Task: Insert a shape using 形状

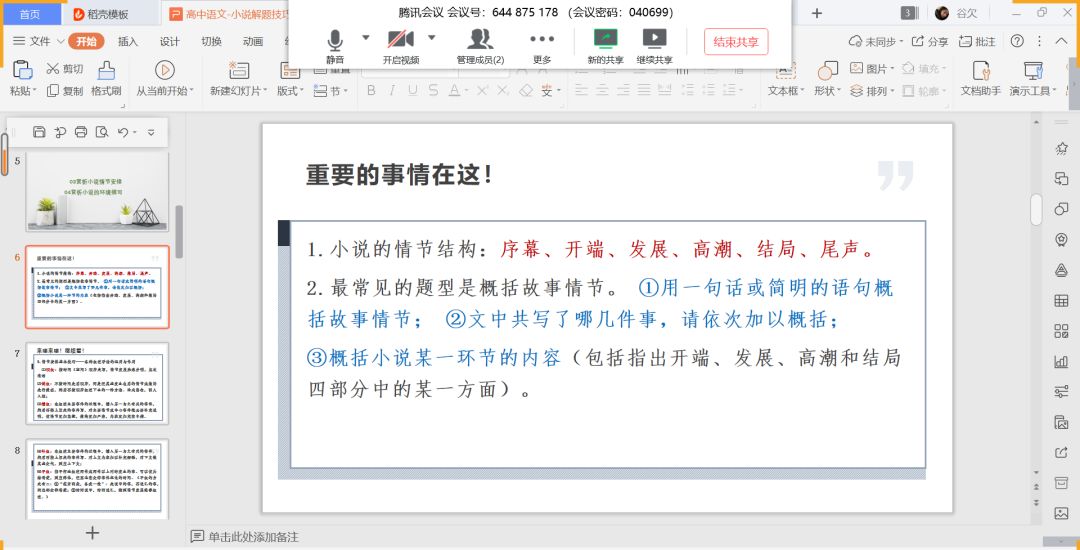Action: 827,71
